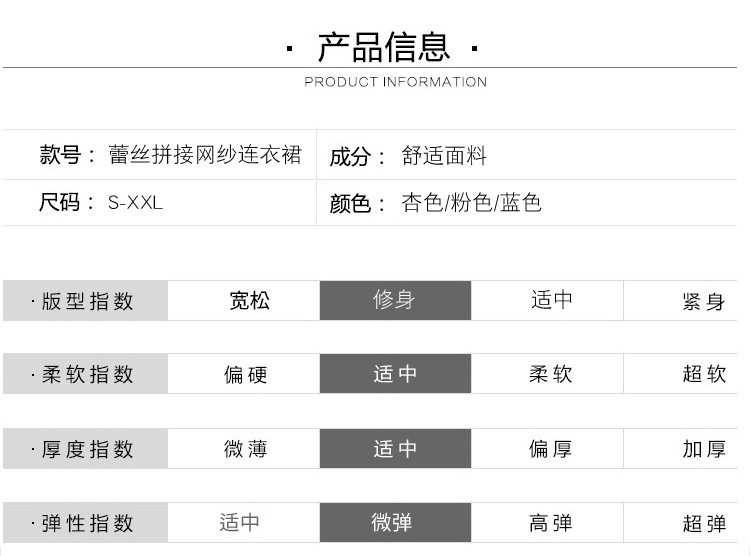Pick 紧身 in the fit index row

click(703, 302)
